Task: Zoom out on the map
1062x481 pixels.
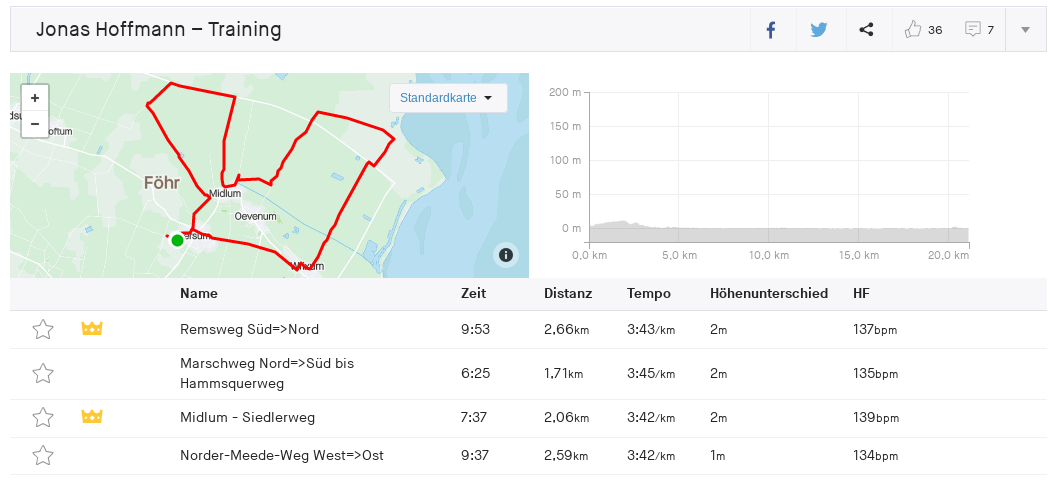Action: pyautogui.click(x=35, y=124)
